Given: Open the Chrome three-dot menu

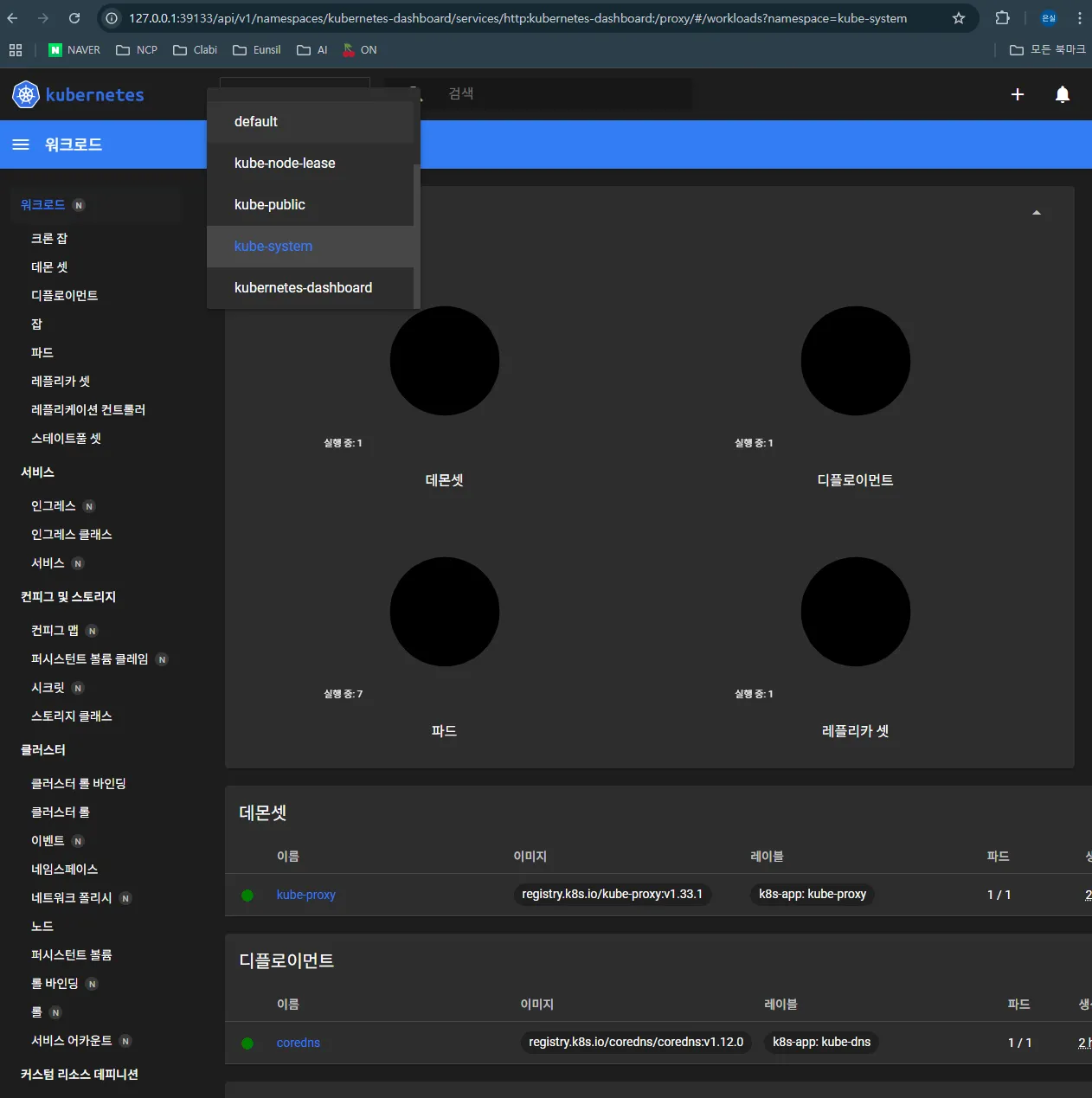Looking at the screenshot, I should (x=1080, y=18).
